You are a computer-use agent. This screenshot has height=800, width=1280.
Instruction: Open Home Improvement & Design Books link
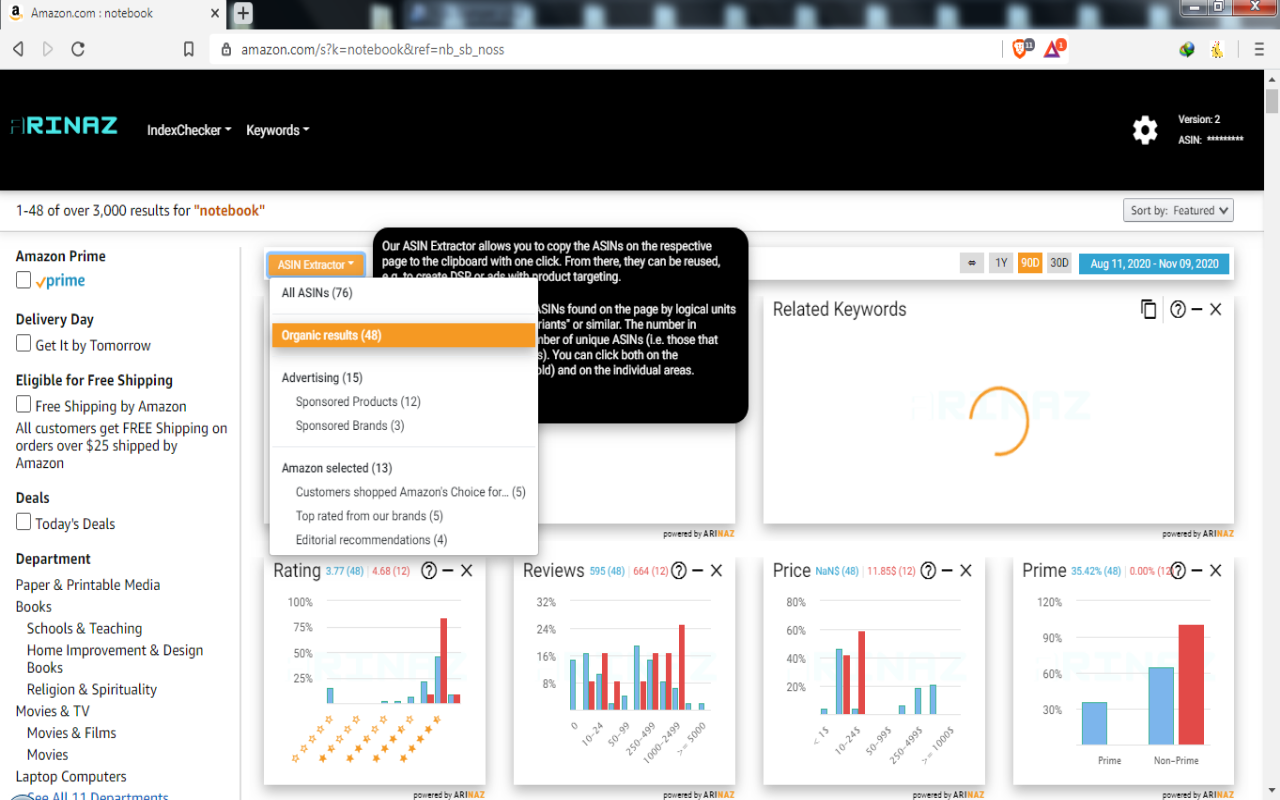pos(115,659)
